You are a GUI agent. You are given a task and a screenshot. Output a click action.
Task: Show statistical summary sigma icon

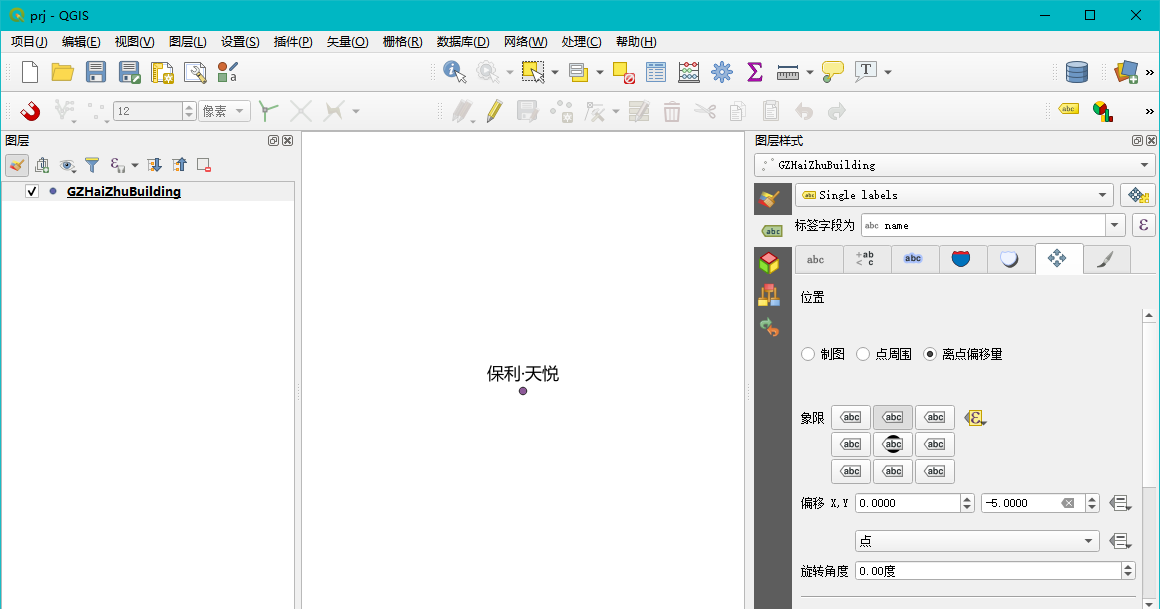[x=755, y=72]
